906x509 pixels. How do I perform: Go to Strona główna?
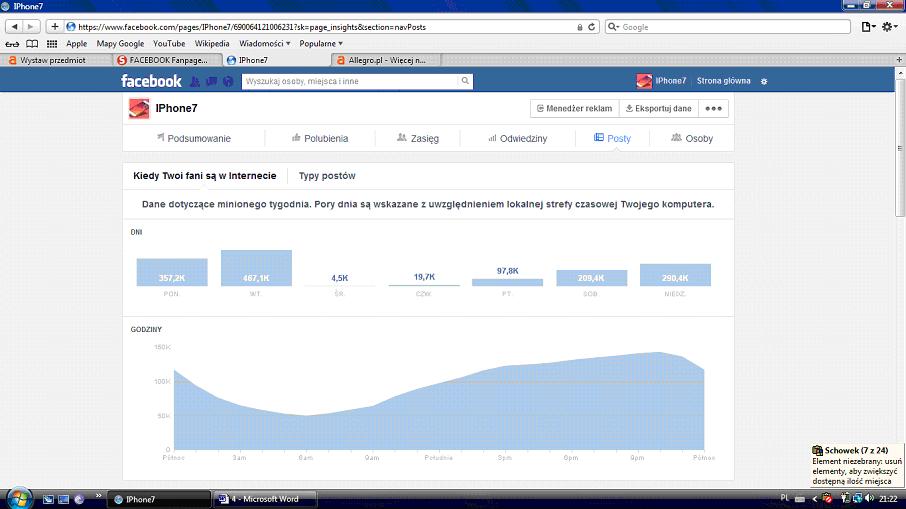click(723, 81)
